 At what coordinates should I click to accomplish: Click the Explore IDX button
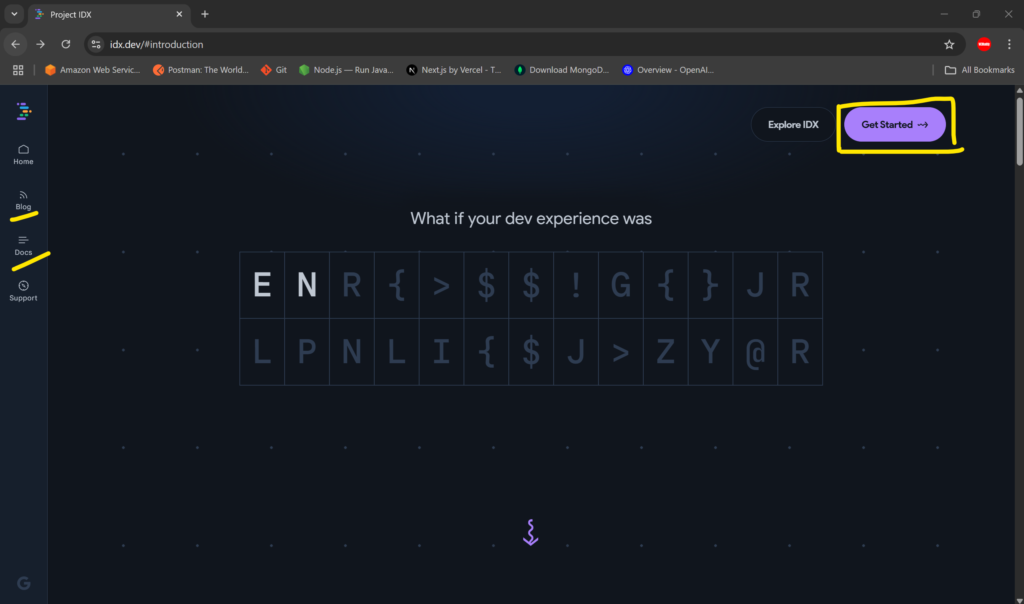click(793, 125)
